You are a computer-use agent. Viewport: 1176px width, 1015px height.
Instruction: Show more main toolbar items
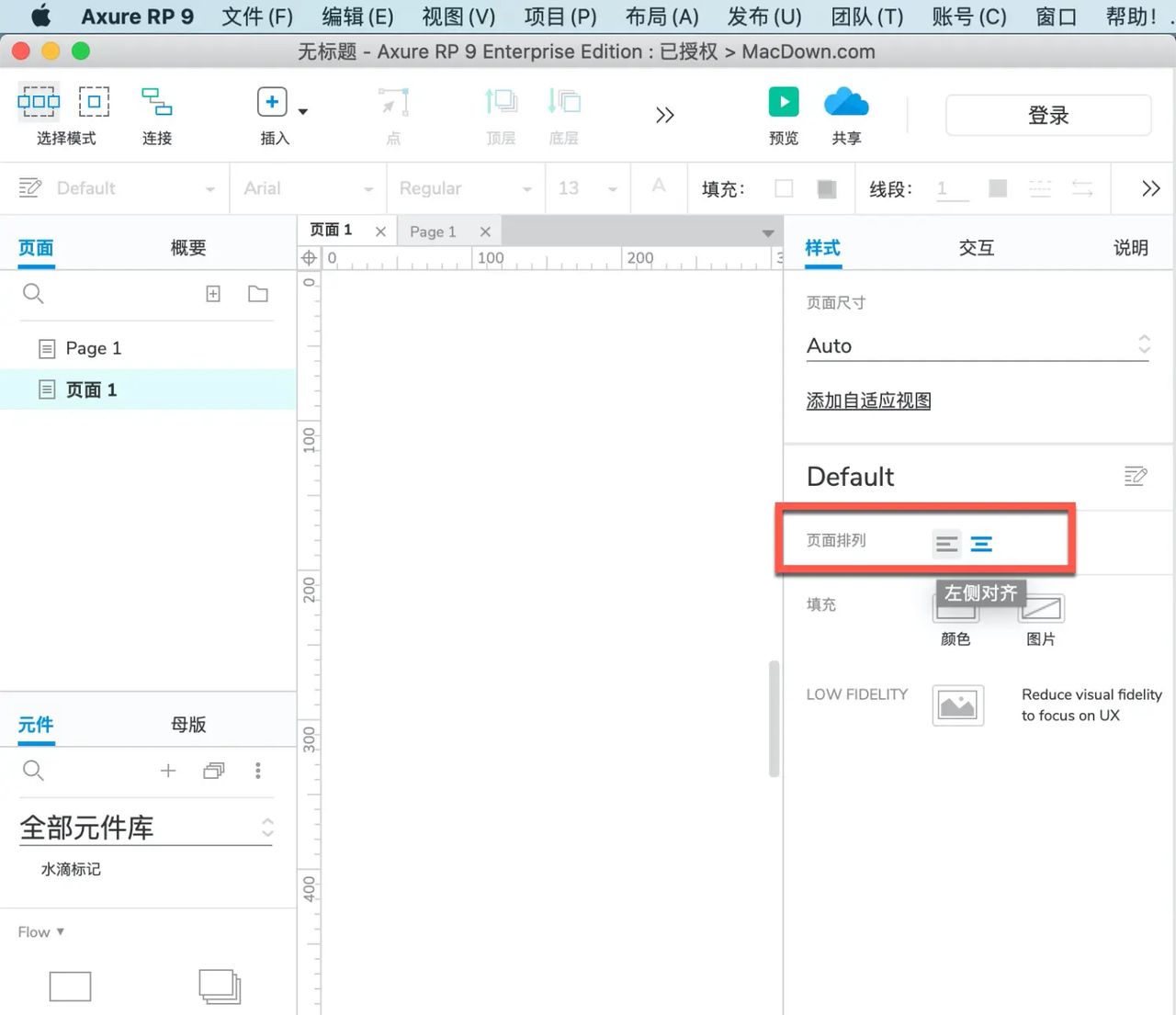point(665,115)
